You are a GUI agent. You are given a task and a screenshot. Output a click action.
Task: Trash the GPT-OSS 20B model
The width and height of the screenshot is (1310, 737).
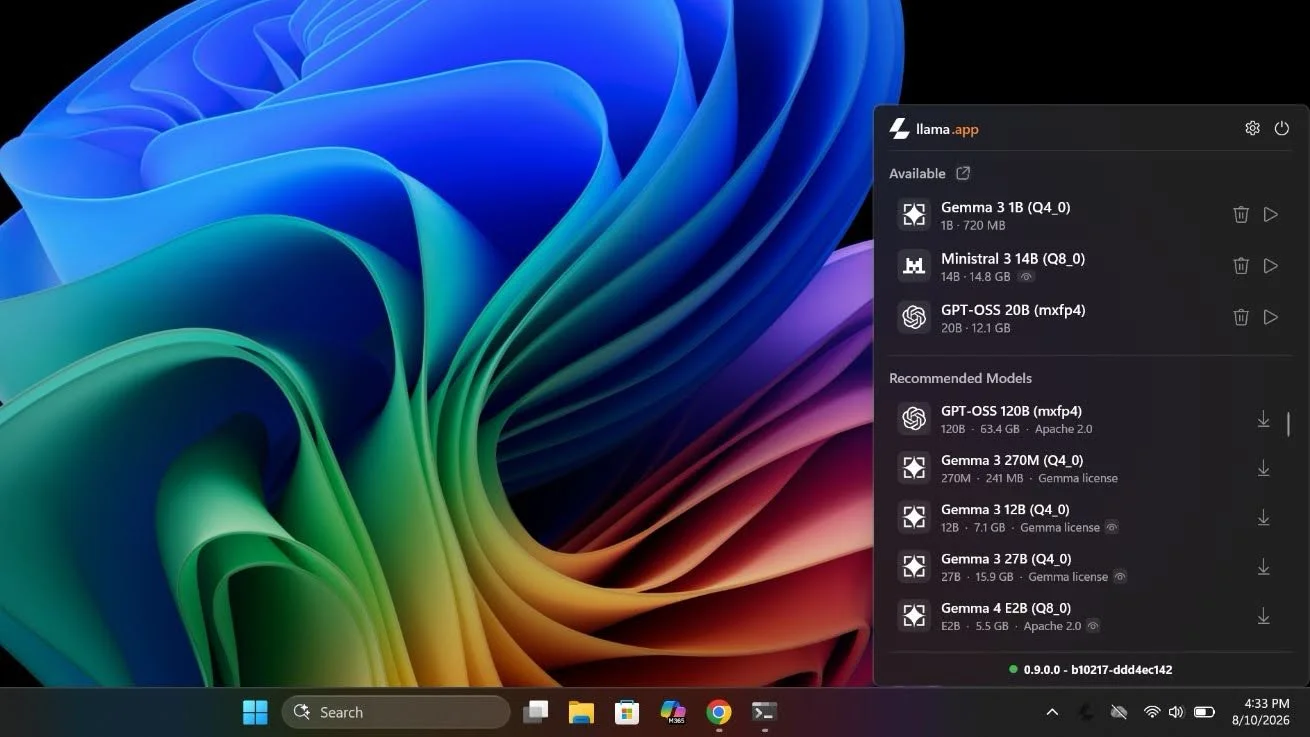[x=1240, y=317]
